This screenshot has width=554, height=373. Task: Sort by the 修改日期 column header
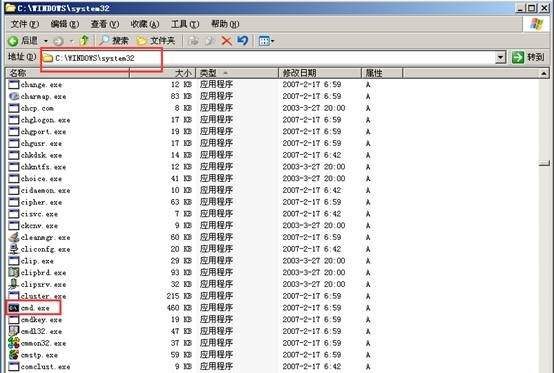[x=320, y=73]
